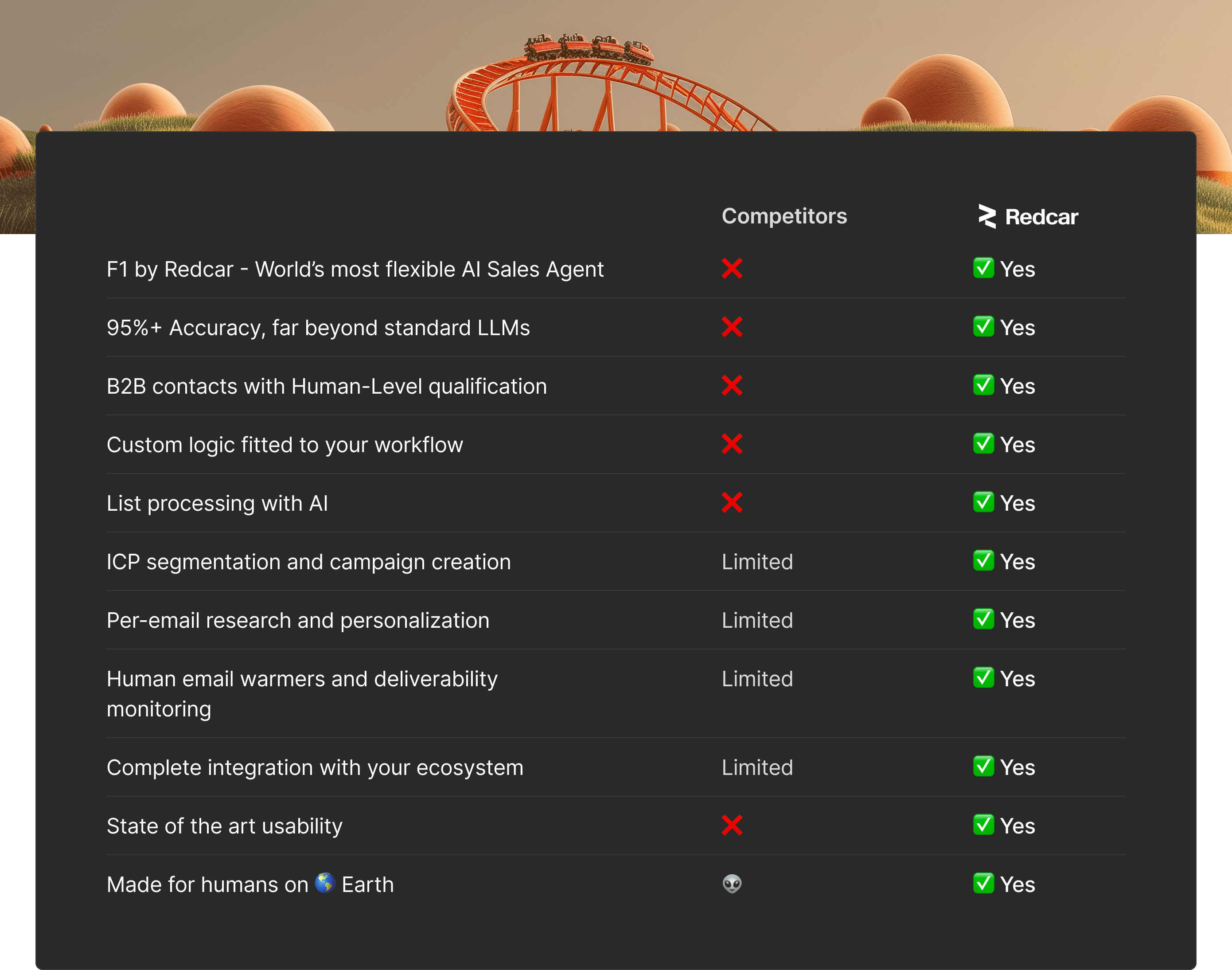
Task: Click Limited in ICP segmentation row
Action: [x=757, y=562]
